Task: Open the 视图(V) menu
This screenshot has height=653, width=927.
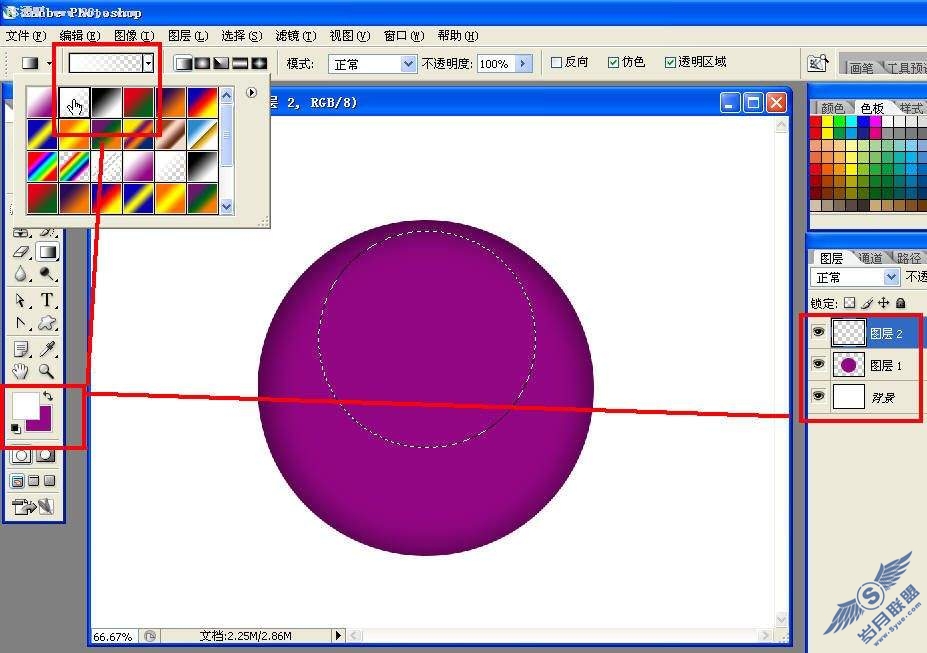Action: tap(350, 36)
